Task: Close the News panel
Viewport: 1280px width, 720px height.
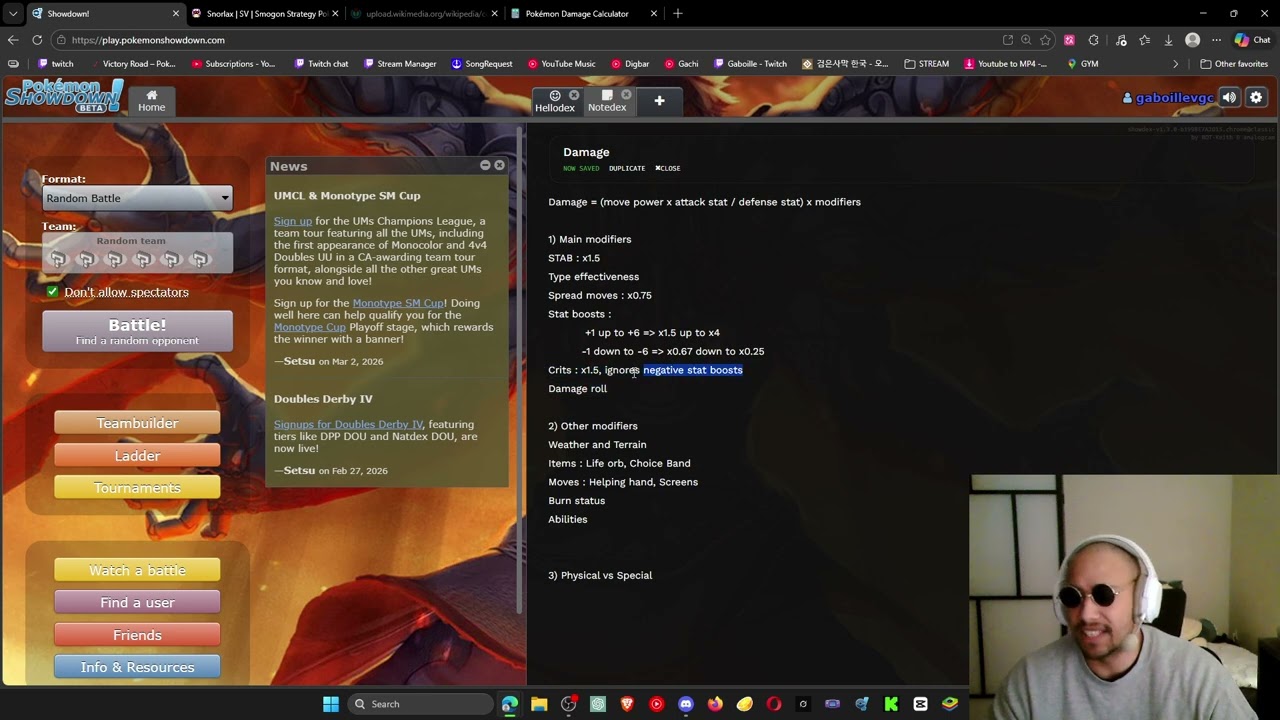Action: (x=499, y=165)
